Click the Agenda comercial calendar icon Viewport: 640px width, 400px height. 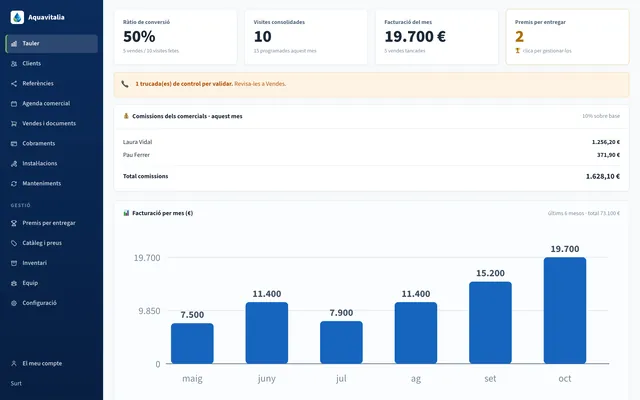point(14,104)
